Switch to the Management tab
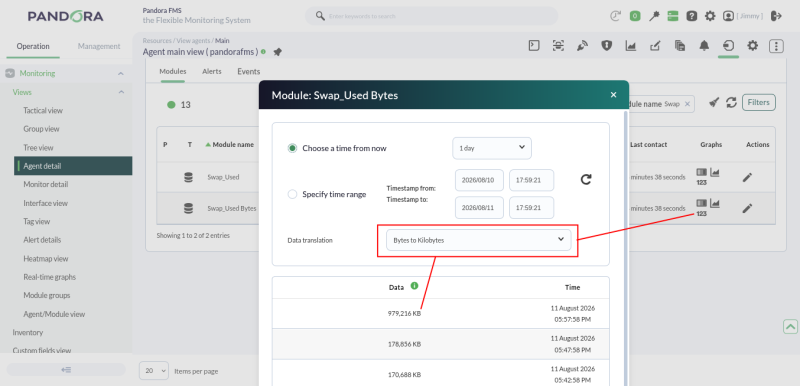Viewport: 800px width, 386px height. tap(99, 46)
